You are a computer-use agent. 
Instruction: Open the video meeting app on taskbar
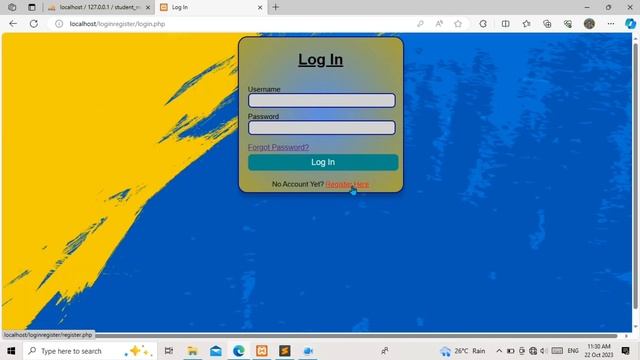click(x=308, y=351)
